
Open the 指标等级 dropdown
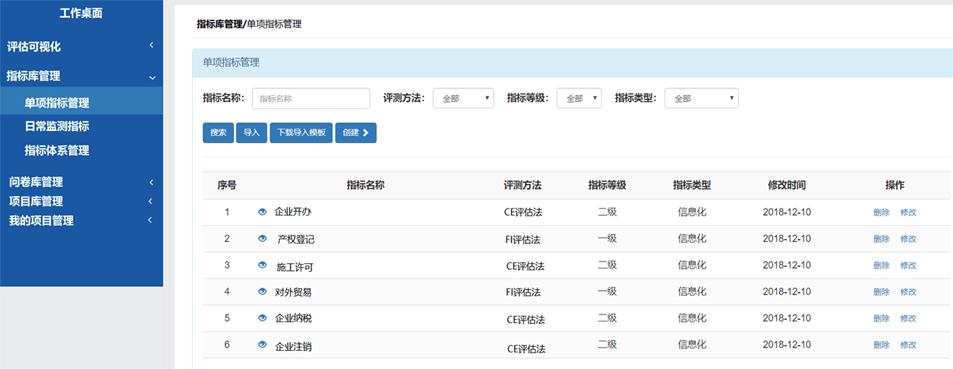click(579, 98)
